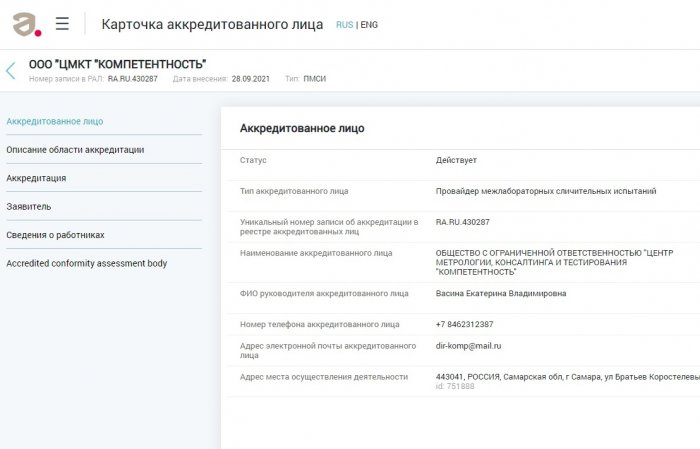Click the Статус field label
The width and height of the screenshot is (700, 449).
(x=253, y=160)
